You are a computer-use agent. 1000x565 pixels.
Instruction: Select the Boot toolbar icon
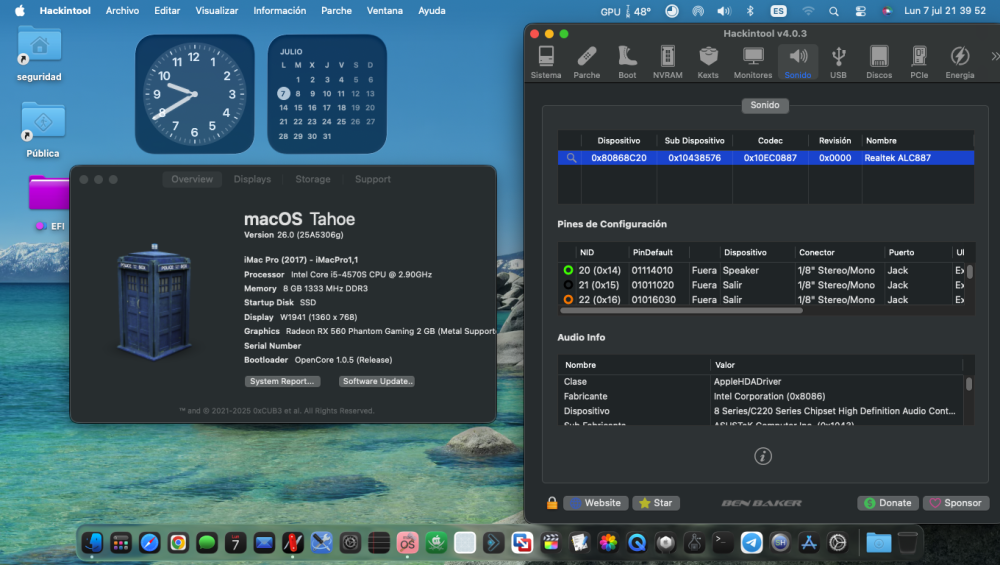point(627,62)
